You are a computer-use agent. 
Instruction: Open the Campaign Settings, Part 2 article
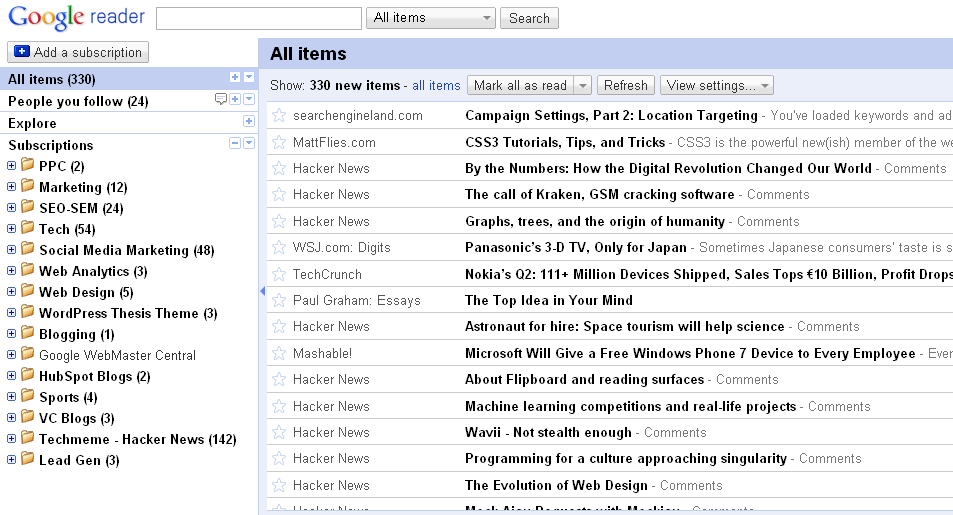tap(611, 116)
